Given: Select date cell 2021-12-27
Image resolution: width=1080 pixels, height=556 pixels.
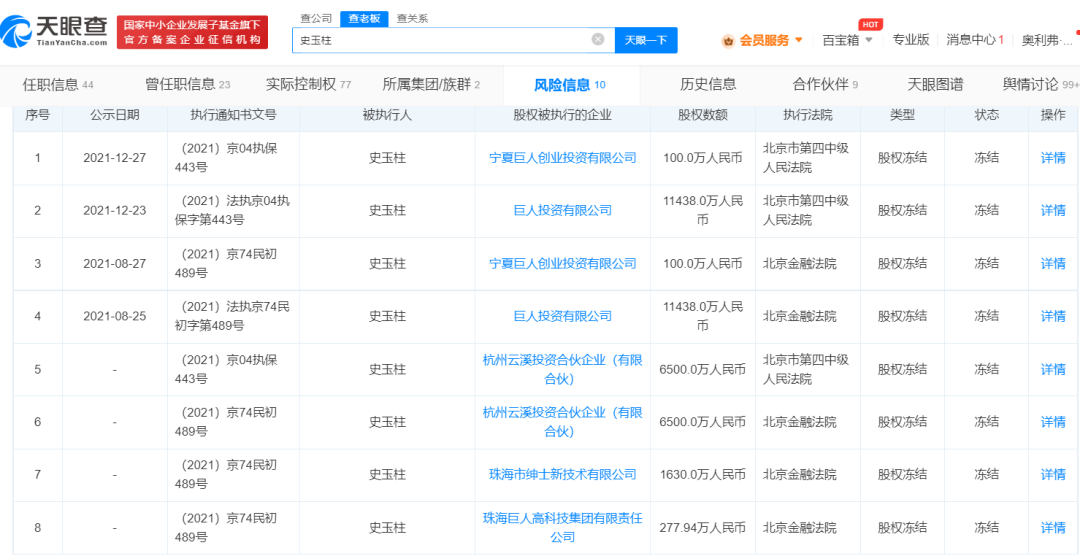Looking at the screenshot, I should [x=114, y=158].
